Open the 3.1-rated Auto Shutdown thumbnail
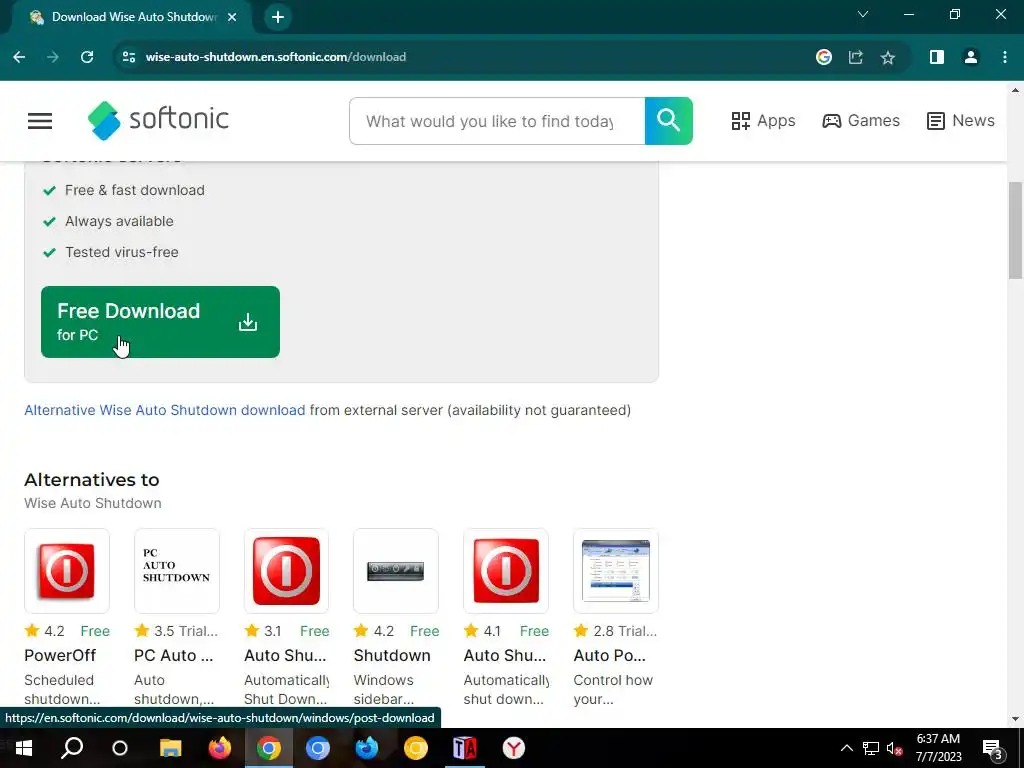Viewport: 1024px width, 768px height. 286,571
